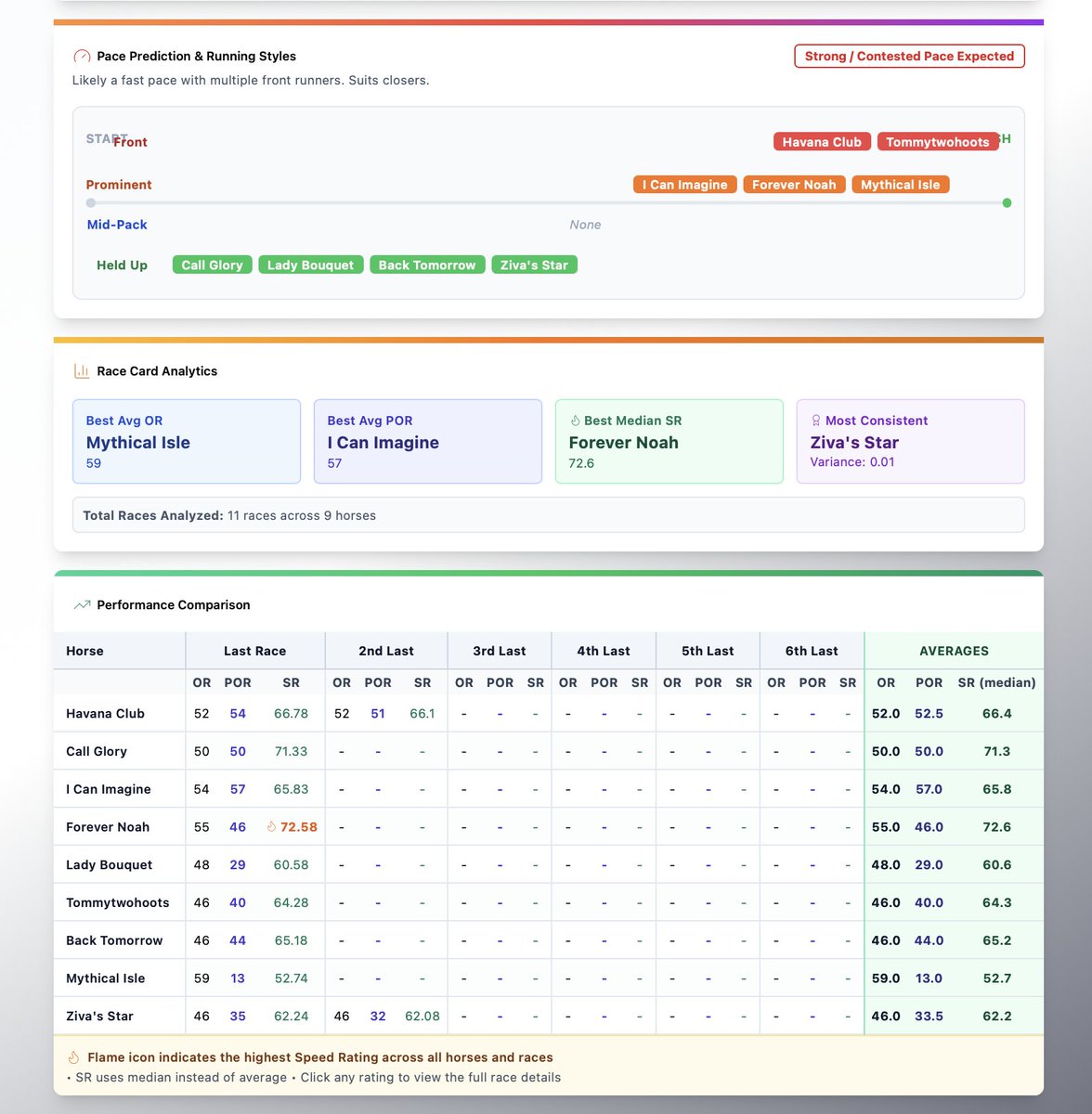Click I Can Imagine SR rating 65.83

[291, 789]
